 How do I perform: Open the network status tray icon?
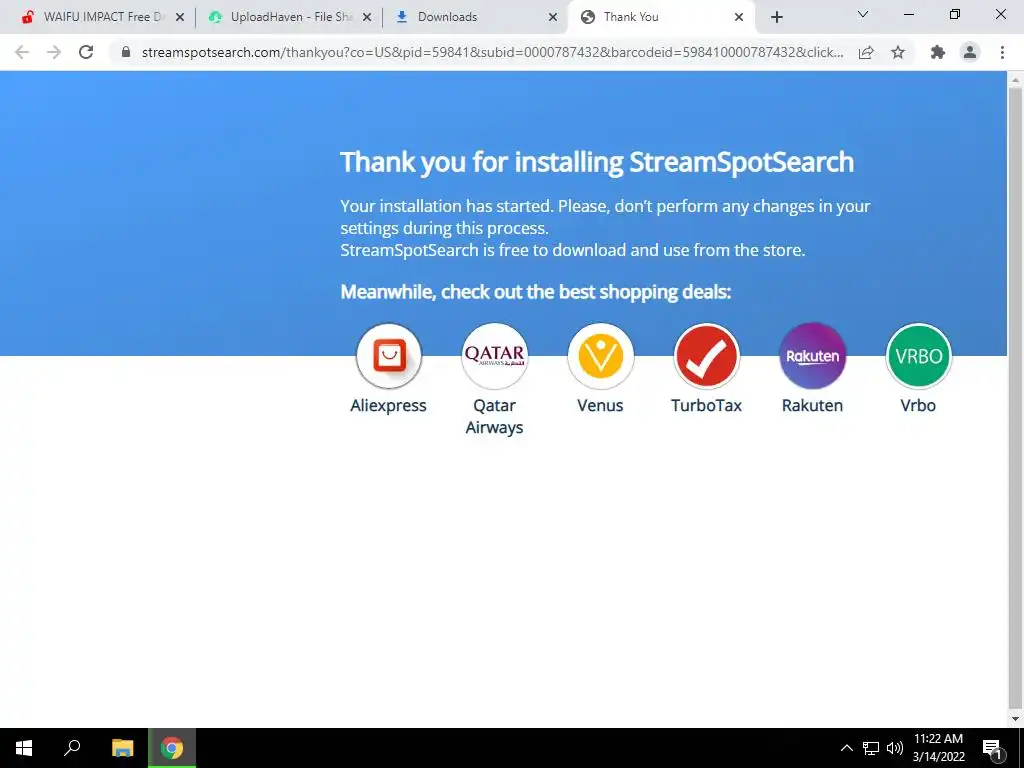871,748
